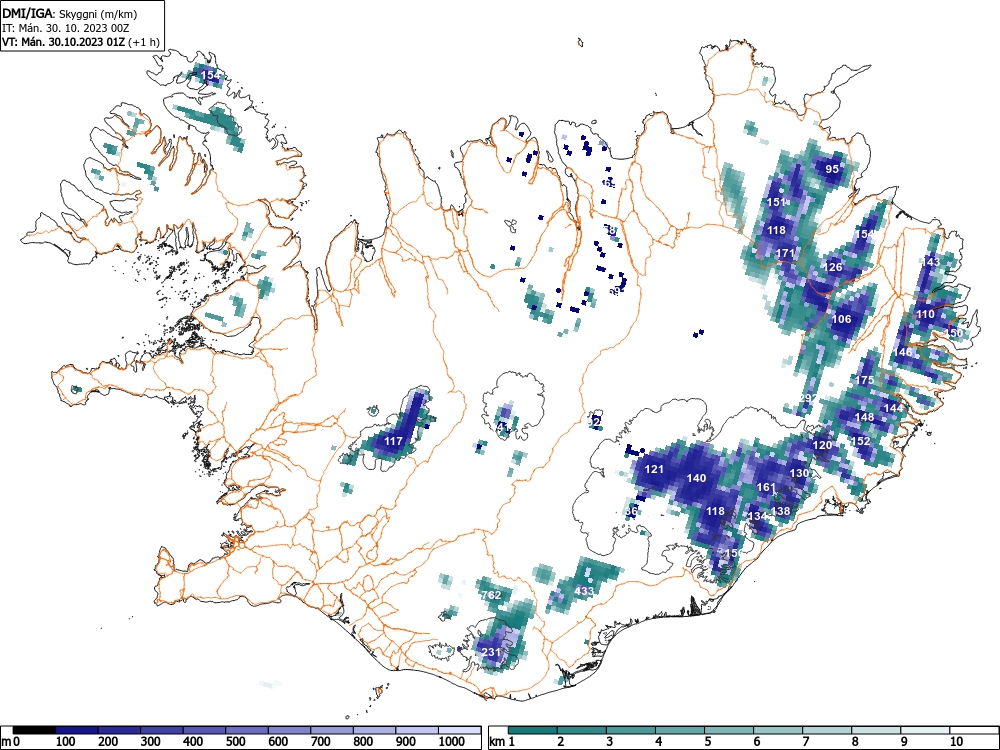Click the visibility value '161' on the map
The width and height of the screenshot is (1000, 750).
pyautogui.click(x=765, y=487)
